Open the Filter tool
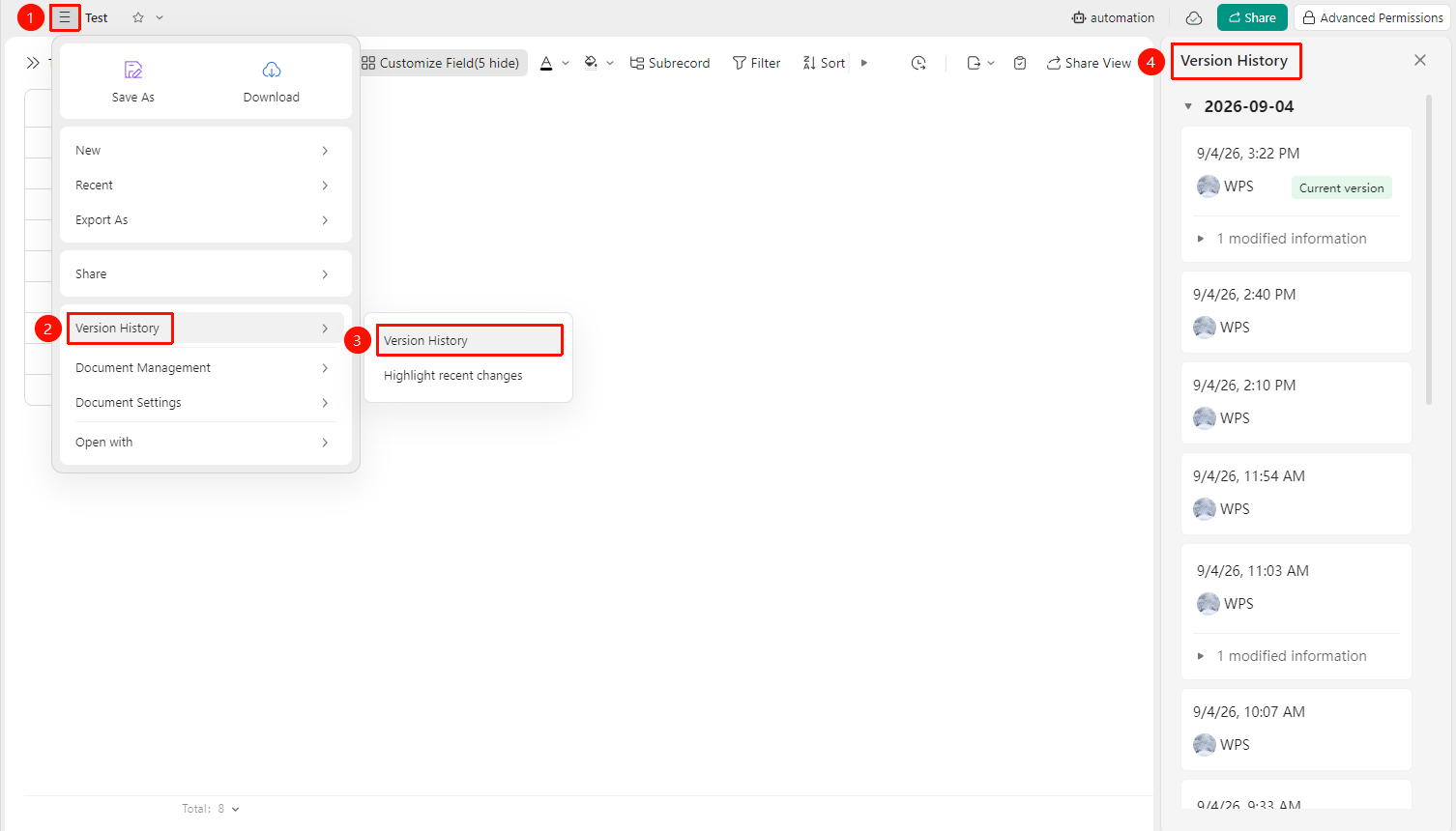Screen dimensions: 1456x831 coord(756,63)
